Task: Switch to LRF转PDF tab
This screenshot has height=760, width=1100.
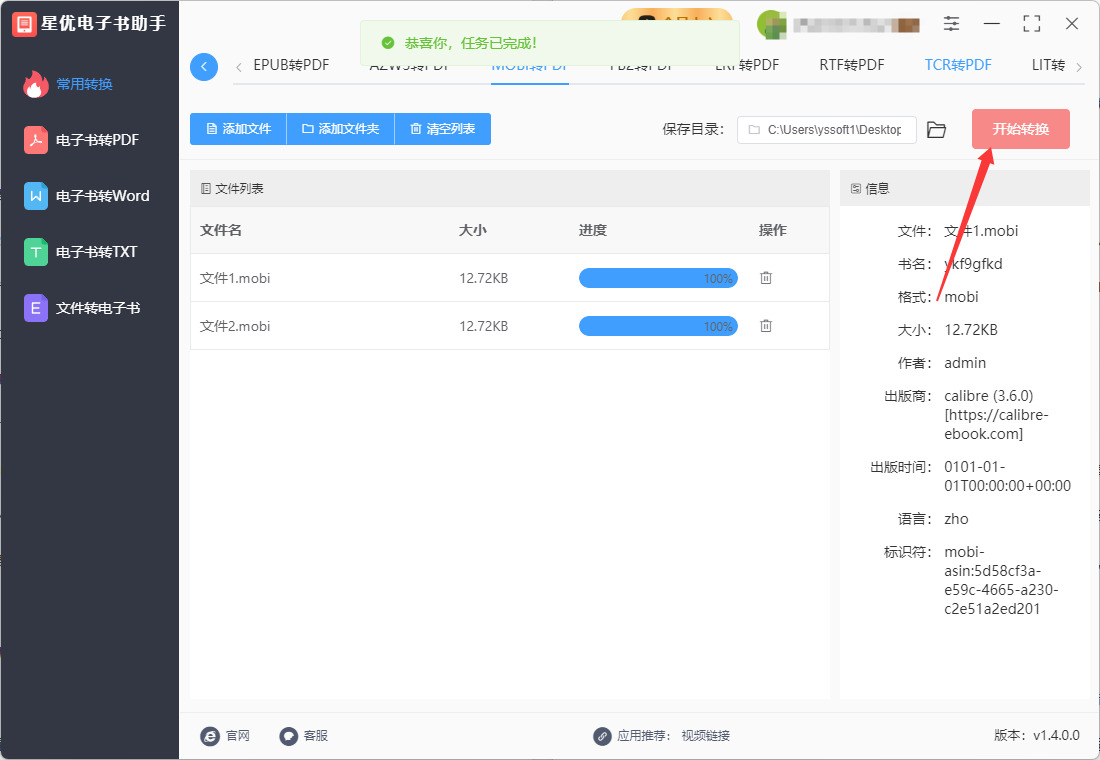Action: coord(747,65)
